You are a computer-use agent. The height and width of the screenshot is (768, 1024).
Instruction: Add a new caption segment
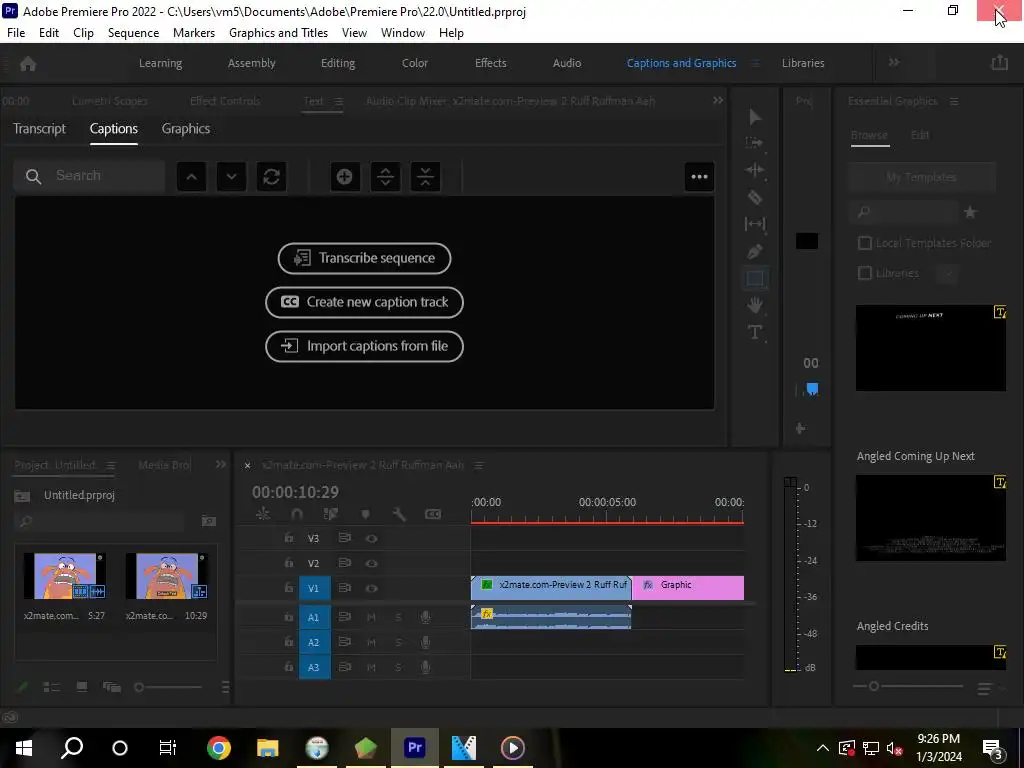pos(345,176)
